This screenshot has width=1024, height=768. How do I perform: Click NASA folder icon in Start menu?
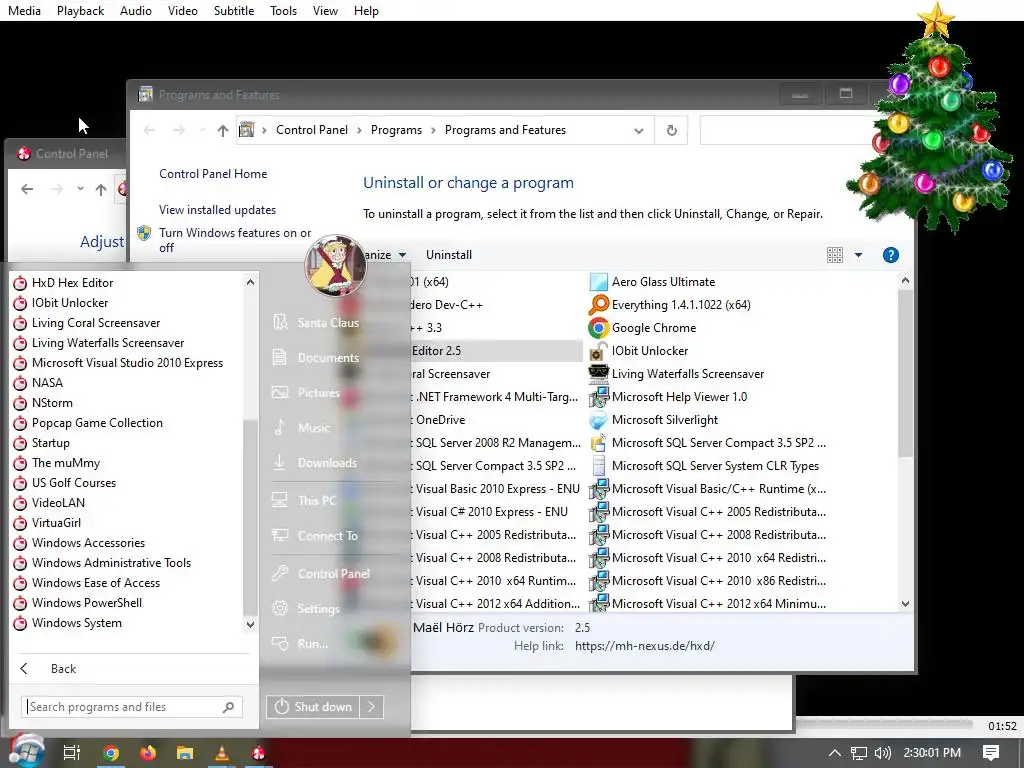point(20,383)
